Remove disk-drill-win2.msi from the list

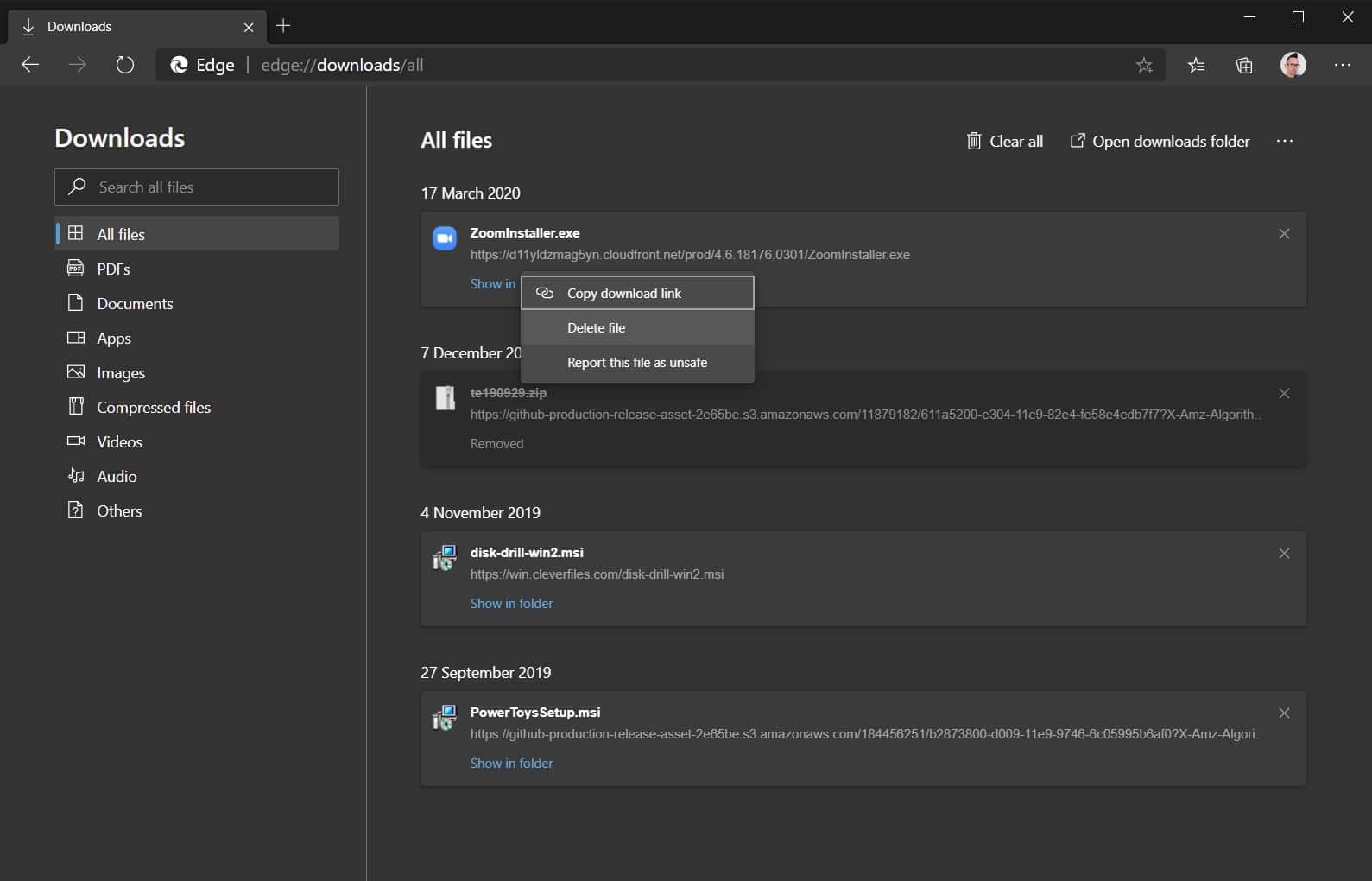1284,554
